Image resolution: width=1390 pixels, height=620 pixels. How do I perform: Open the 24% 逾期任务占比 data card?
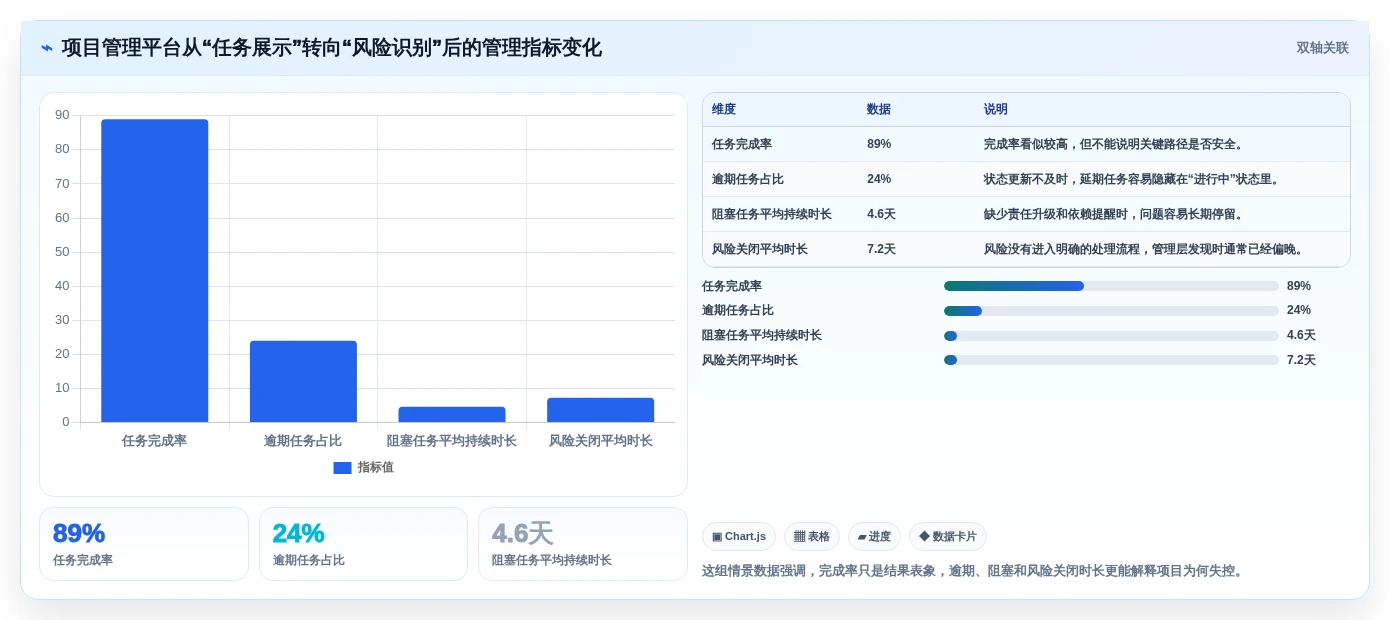coord(363,544)
